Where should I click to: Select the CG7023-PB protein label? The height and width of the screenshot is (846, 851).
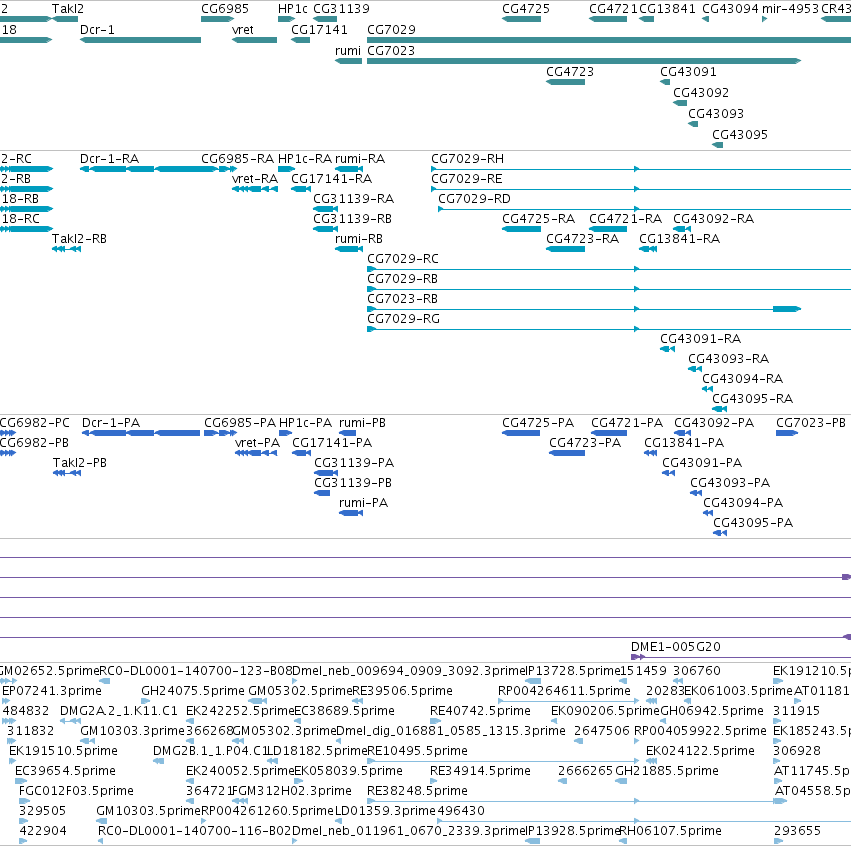(x=811, y=423)
